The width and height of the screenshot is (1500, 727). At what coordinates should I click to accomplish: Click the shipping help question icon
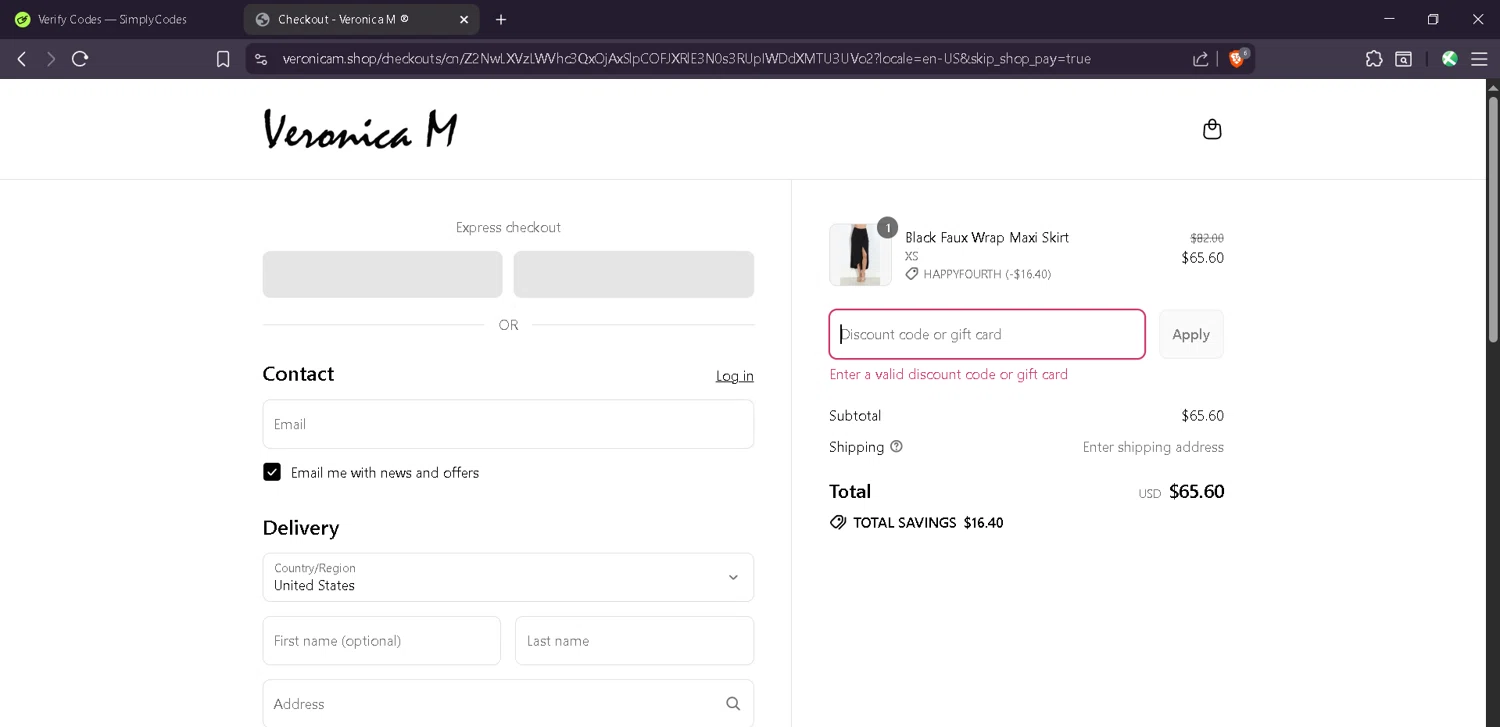point(896,447)
